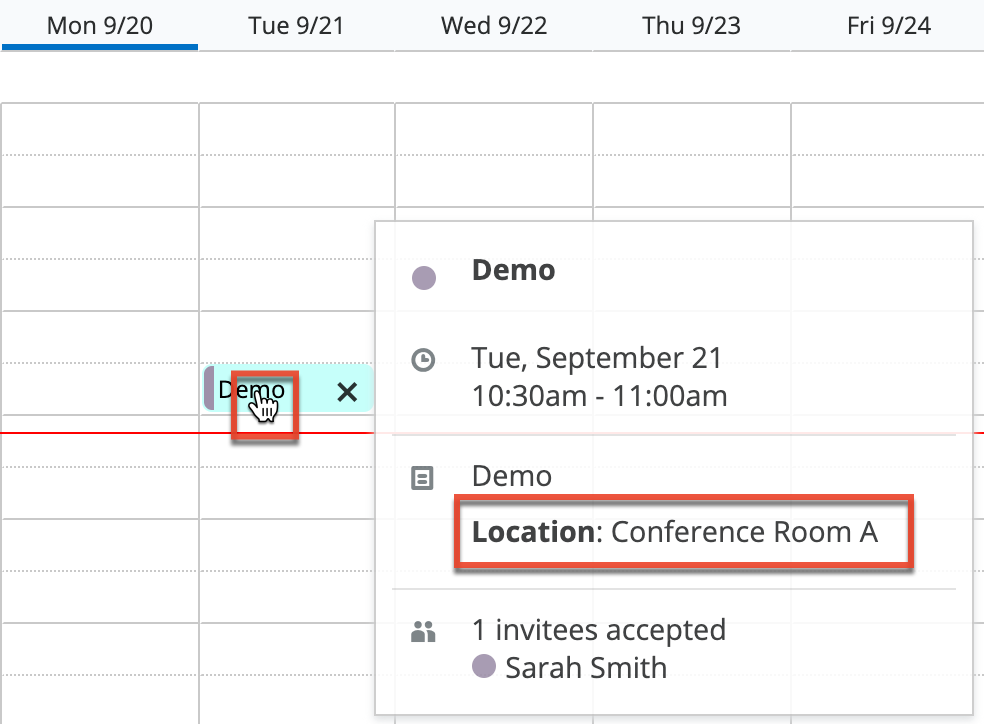The image size is (984, 724).
Task: Click the X icon to delete the Demo event
Action: pyautogui.click(x=347, y=393)
